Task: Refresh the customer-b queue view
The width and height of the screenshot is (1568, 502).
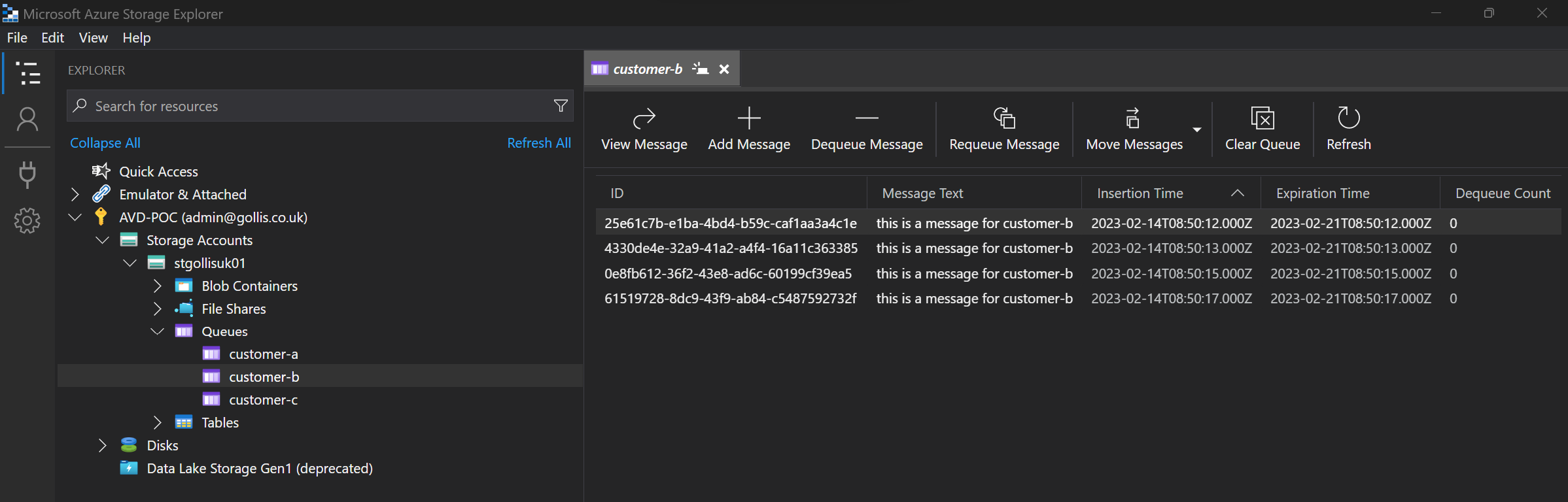Action: (x=1348, y=118)
